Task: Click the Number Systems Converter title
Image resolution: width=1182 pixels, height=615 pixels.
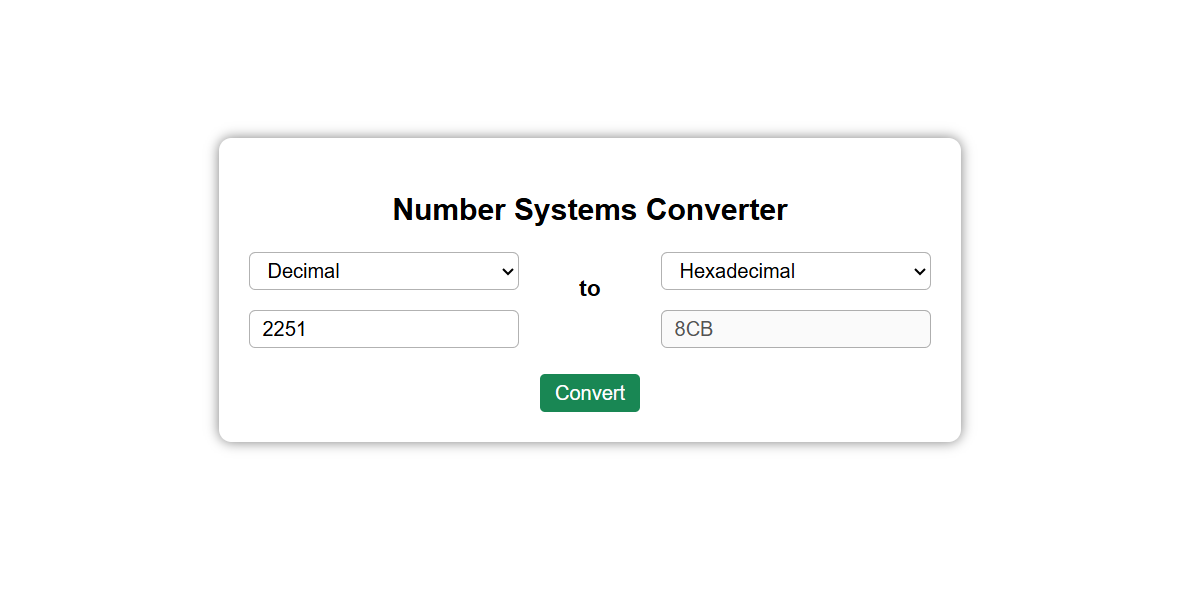Action: coord(589,210)
